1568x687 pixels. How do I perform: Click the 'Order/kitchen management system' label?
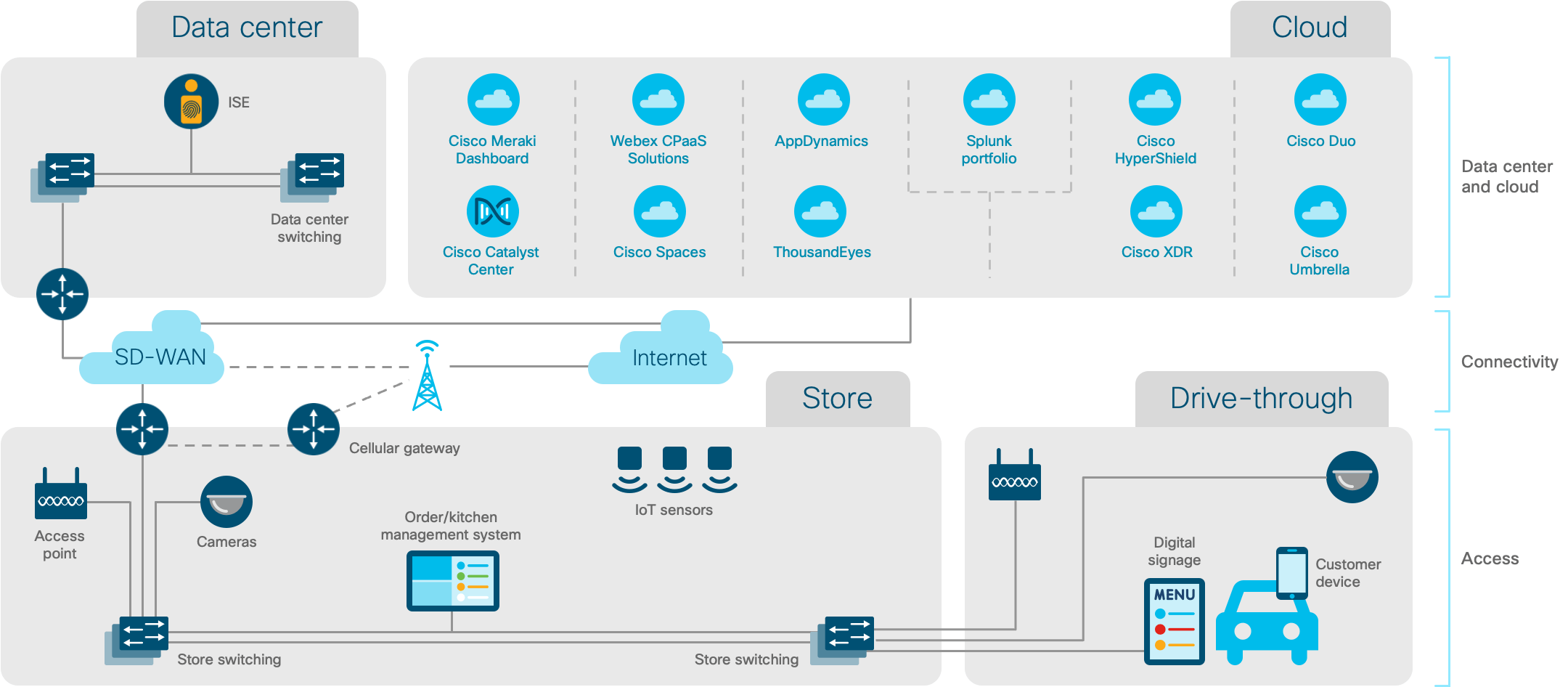coord(451,526)
